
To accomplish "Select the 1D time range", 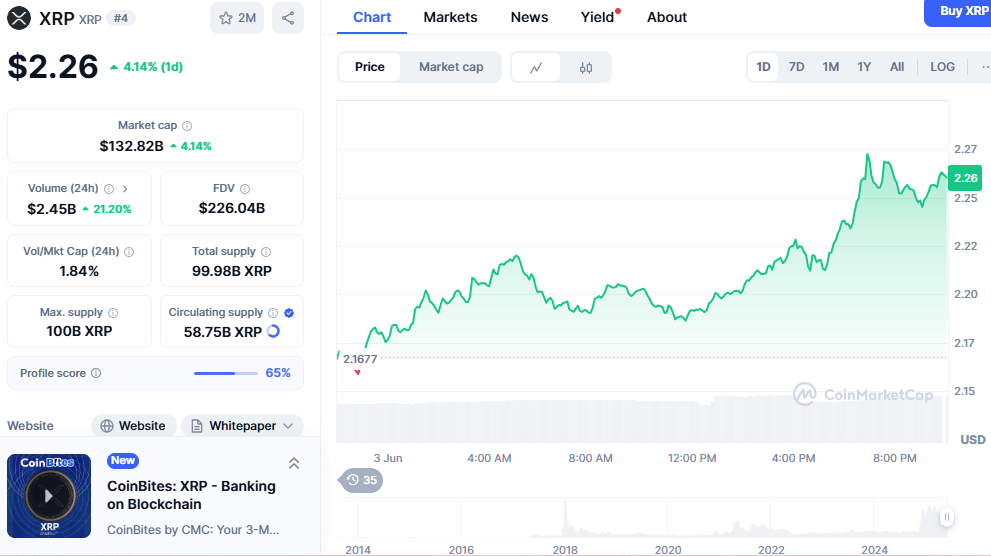I will pos(763,67).
